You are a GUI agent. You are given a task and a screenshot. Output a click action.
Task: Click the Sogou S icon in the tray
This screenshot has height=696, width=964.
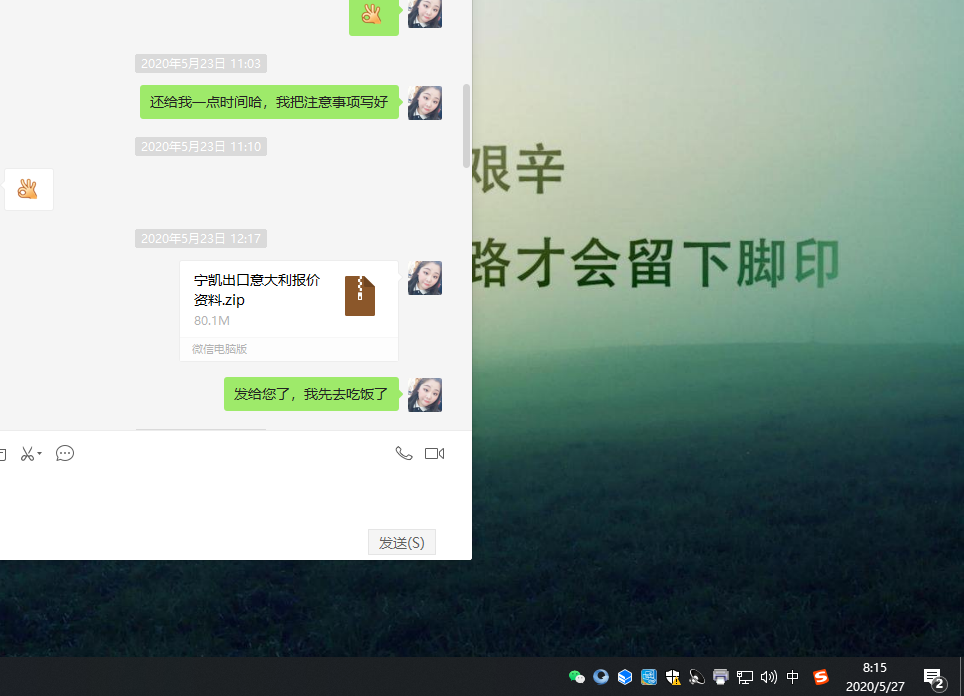[821, 677]
